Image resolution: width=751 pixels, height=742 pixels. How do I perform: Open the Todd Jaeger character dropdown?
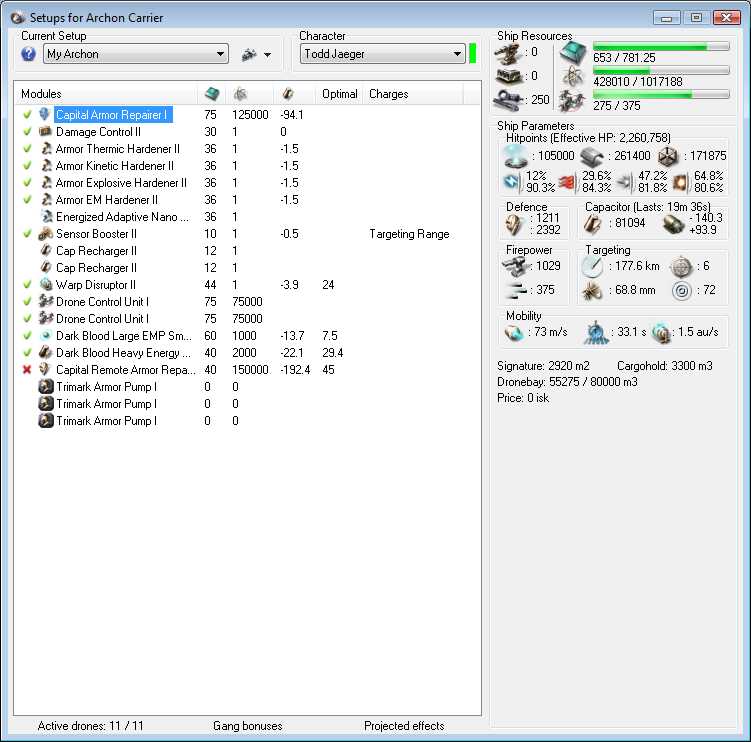tap(383, 54)
